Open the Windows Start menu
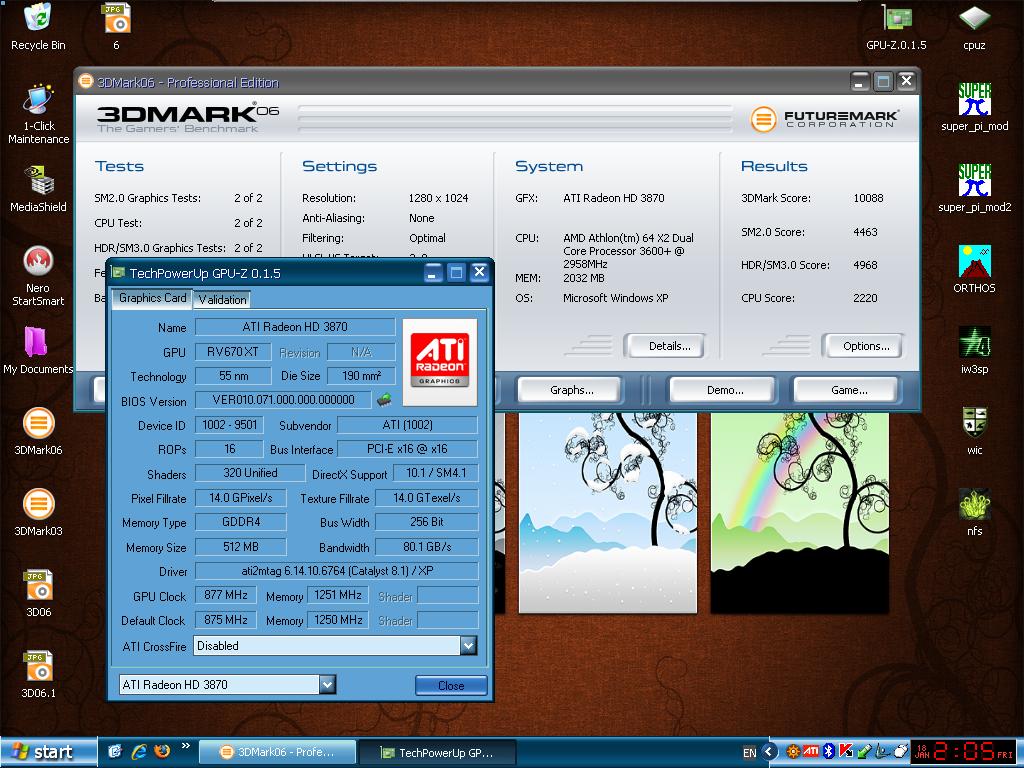 click(x=48, y=752)
